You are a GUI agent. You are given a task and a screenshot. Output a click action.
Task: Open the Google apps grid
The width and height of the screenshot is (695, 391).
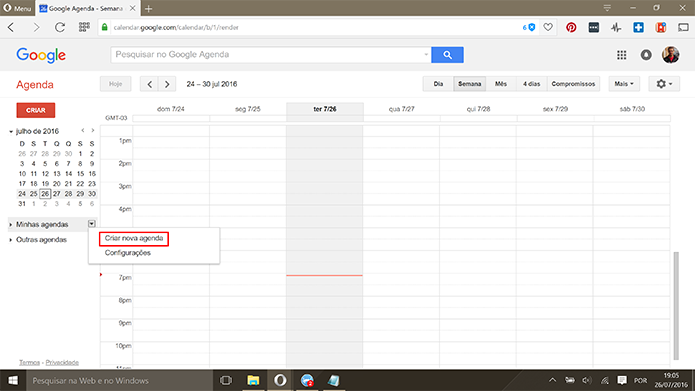pyautogui.click(x=621, y=55)
